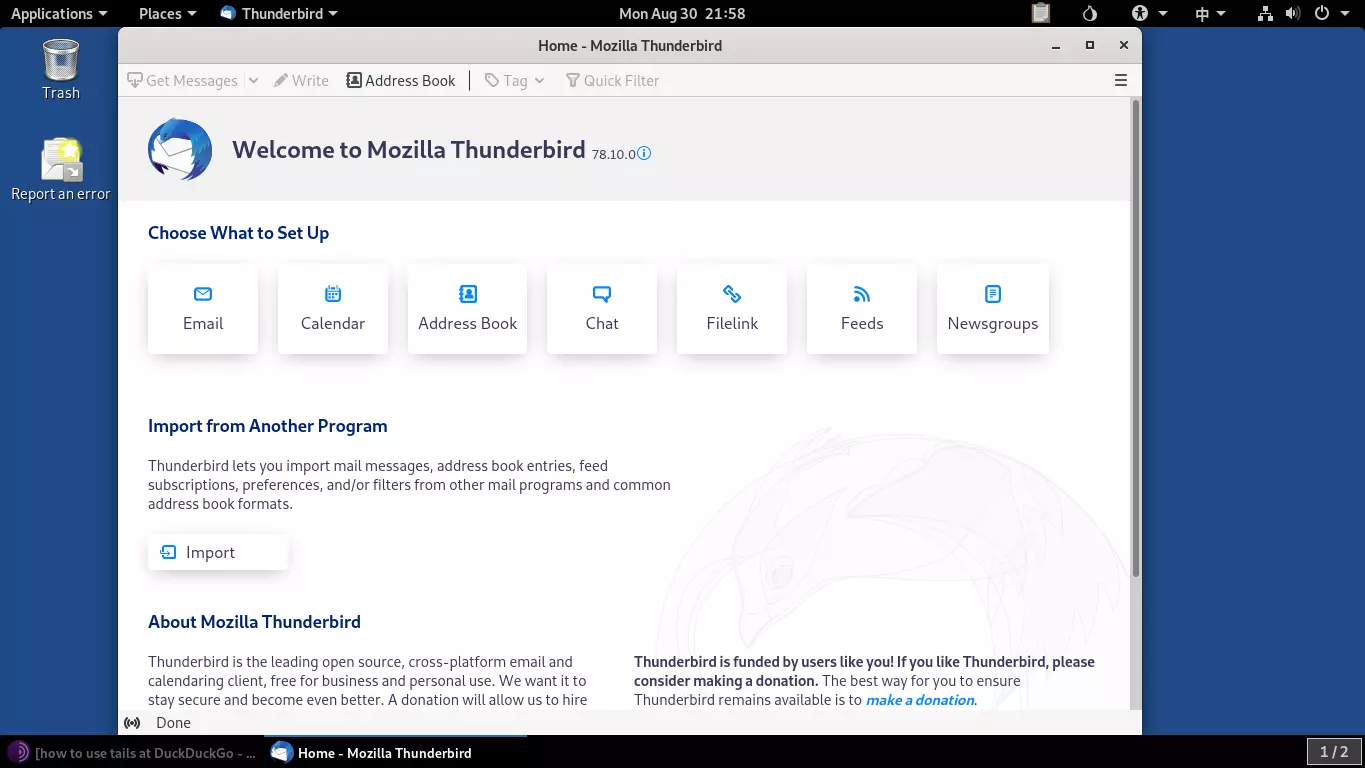Select the Chat setup icon

pos(601,308)
